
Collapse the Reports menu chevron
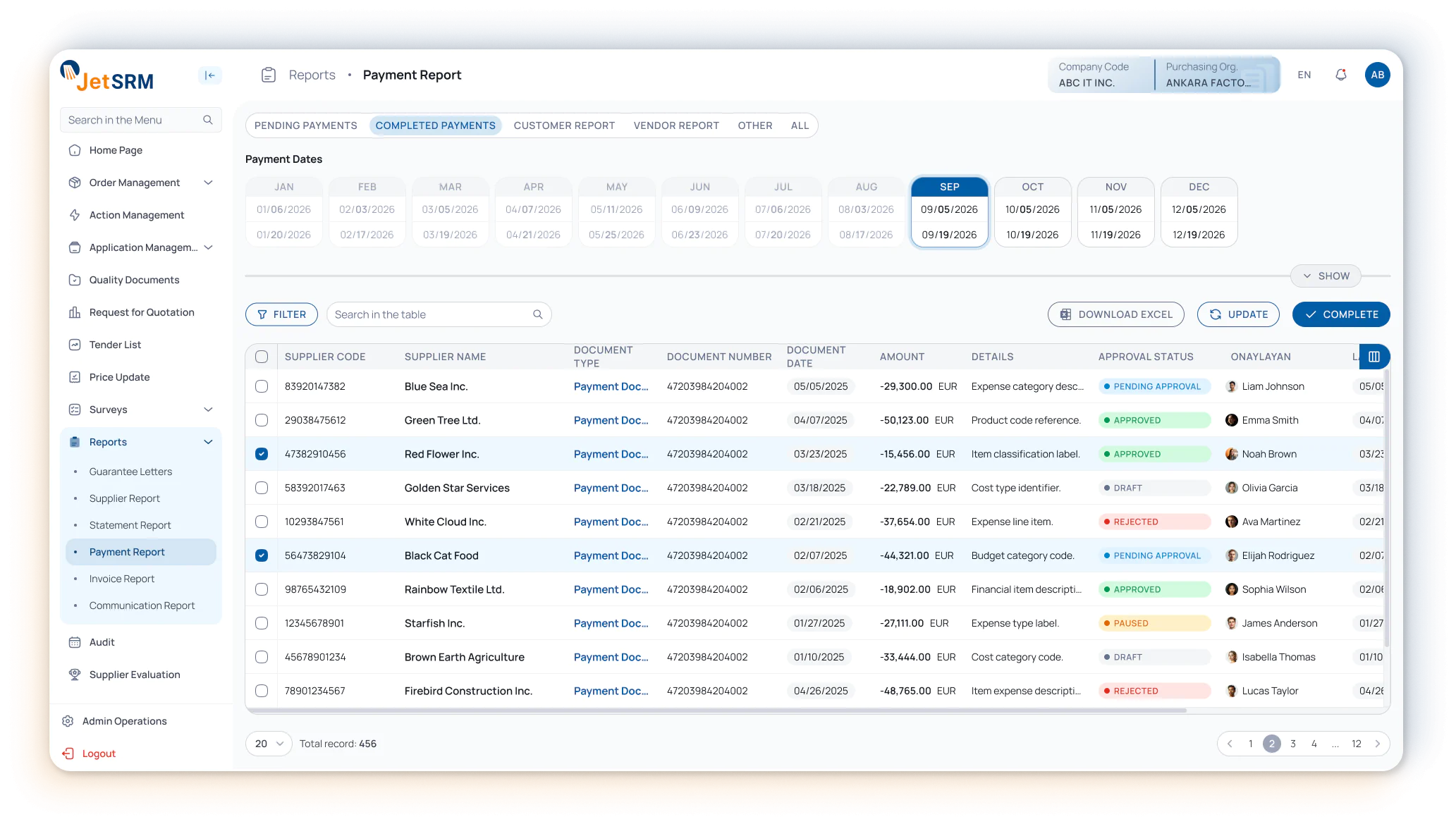point(208,442)
